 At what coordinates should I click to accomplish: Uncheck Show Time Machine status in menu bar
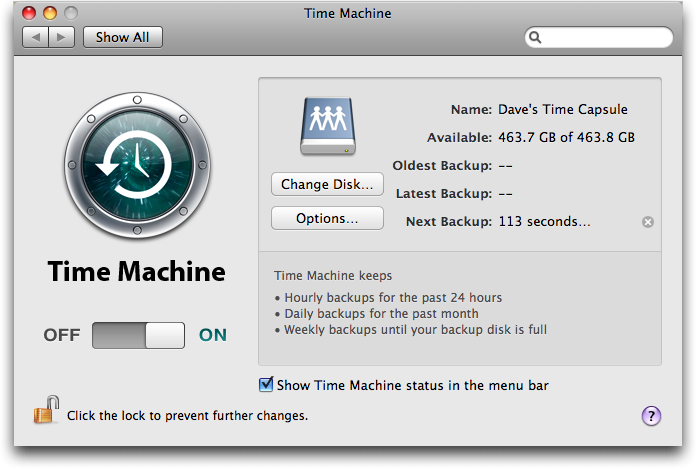pyautogui.click(x=266, y=384)
